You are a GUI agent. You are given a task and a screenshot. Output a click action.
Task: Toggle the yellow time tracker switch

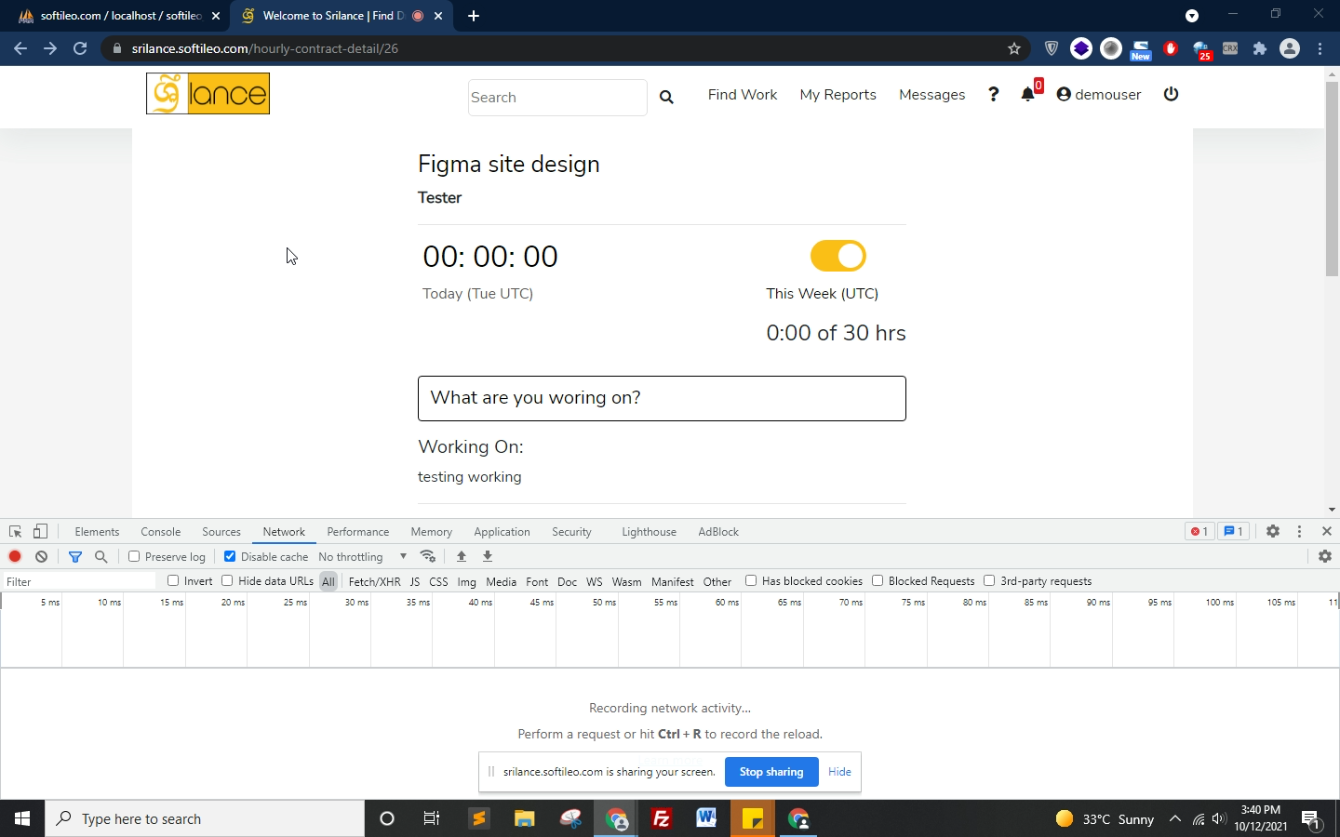tap(838, 256)
